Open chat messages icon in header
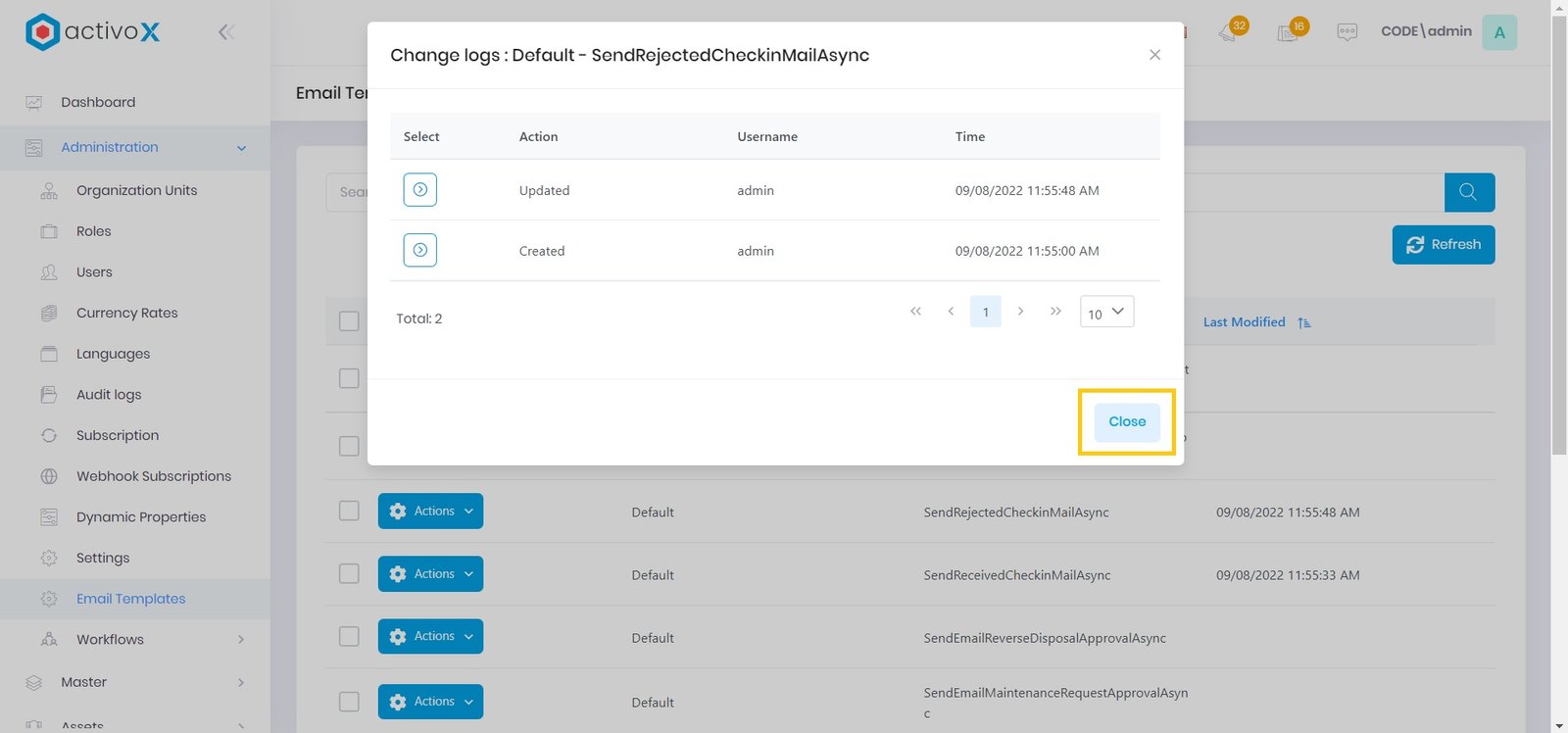Viewport: 1568px width, 733px height. pyautogui.click(x=1347, y=32)
